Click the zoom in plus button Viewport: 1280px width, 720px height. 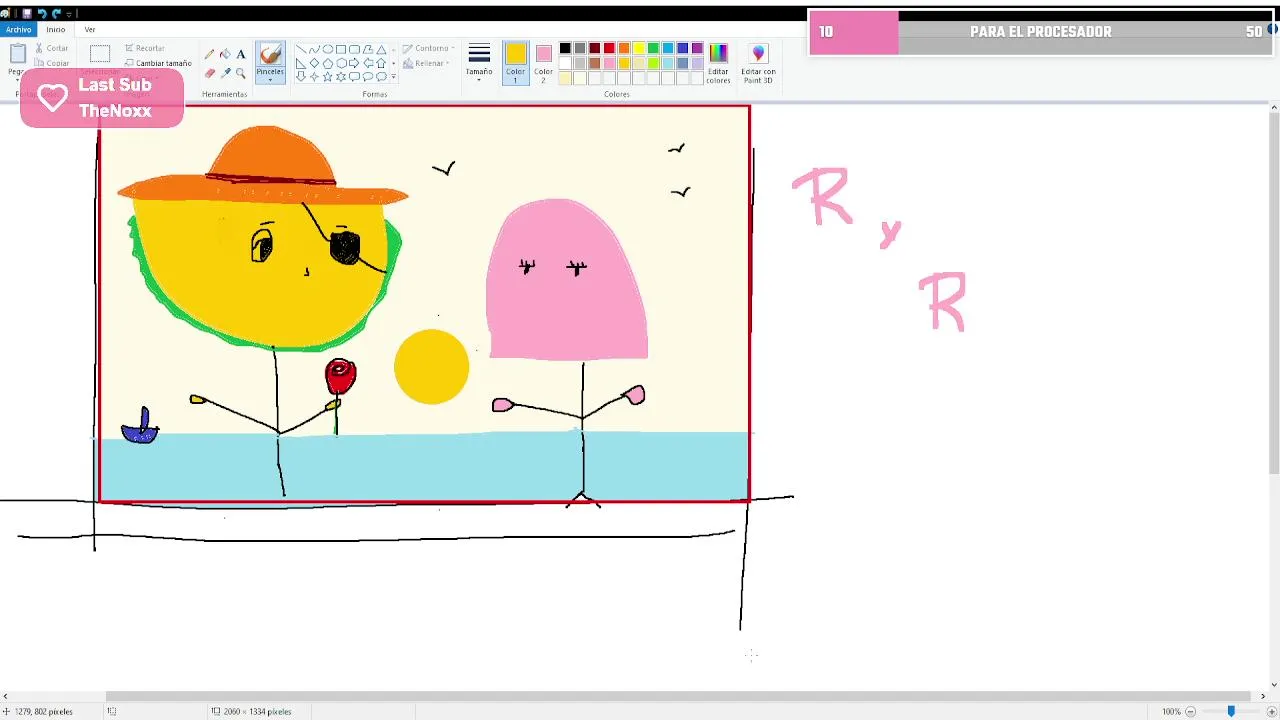pyautogui.click(x=1271, y=711)
